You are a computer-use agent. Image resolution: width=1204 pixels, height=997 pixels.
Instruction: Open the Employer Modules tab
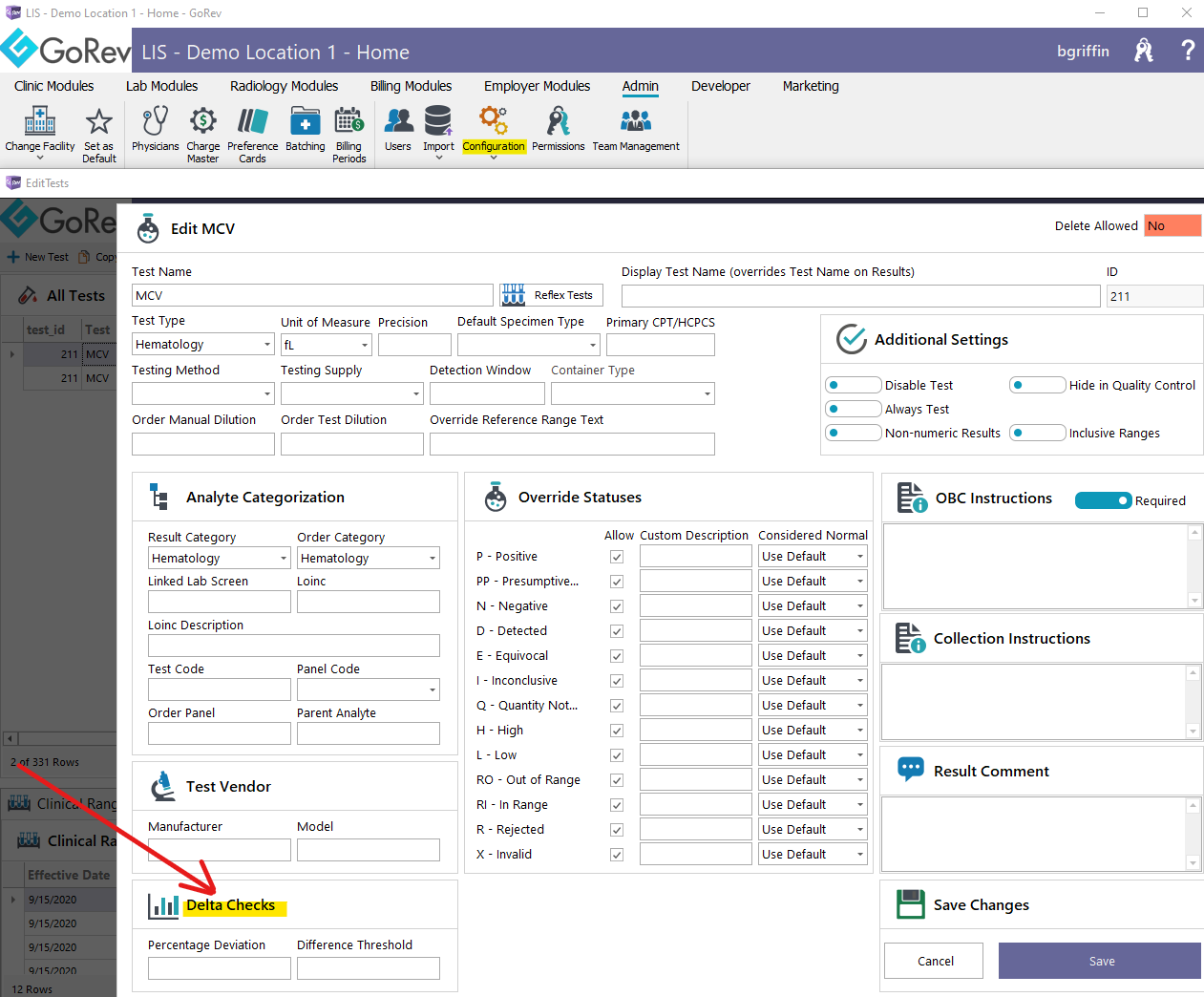538,86
